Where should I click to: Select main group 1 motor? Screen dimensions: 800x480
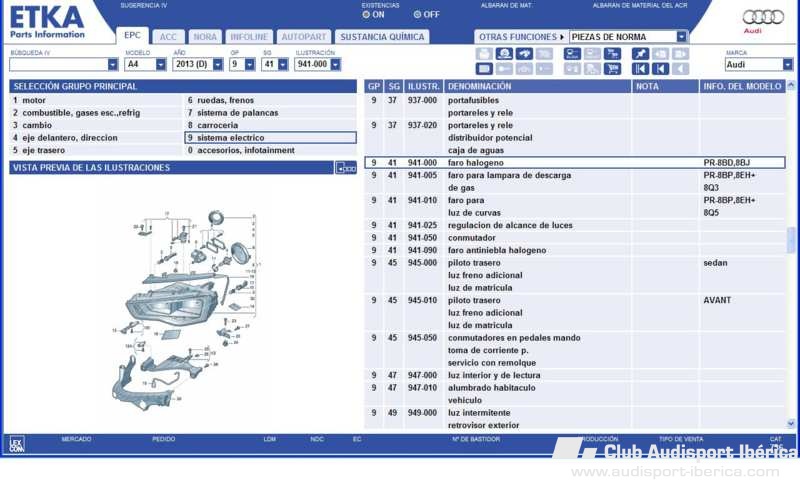coord(95,100)
